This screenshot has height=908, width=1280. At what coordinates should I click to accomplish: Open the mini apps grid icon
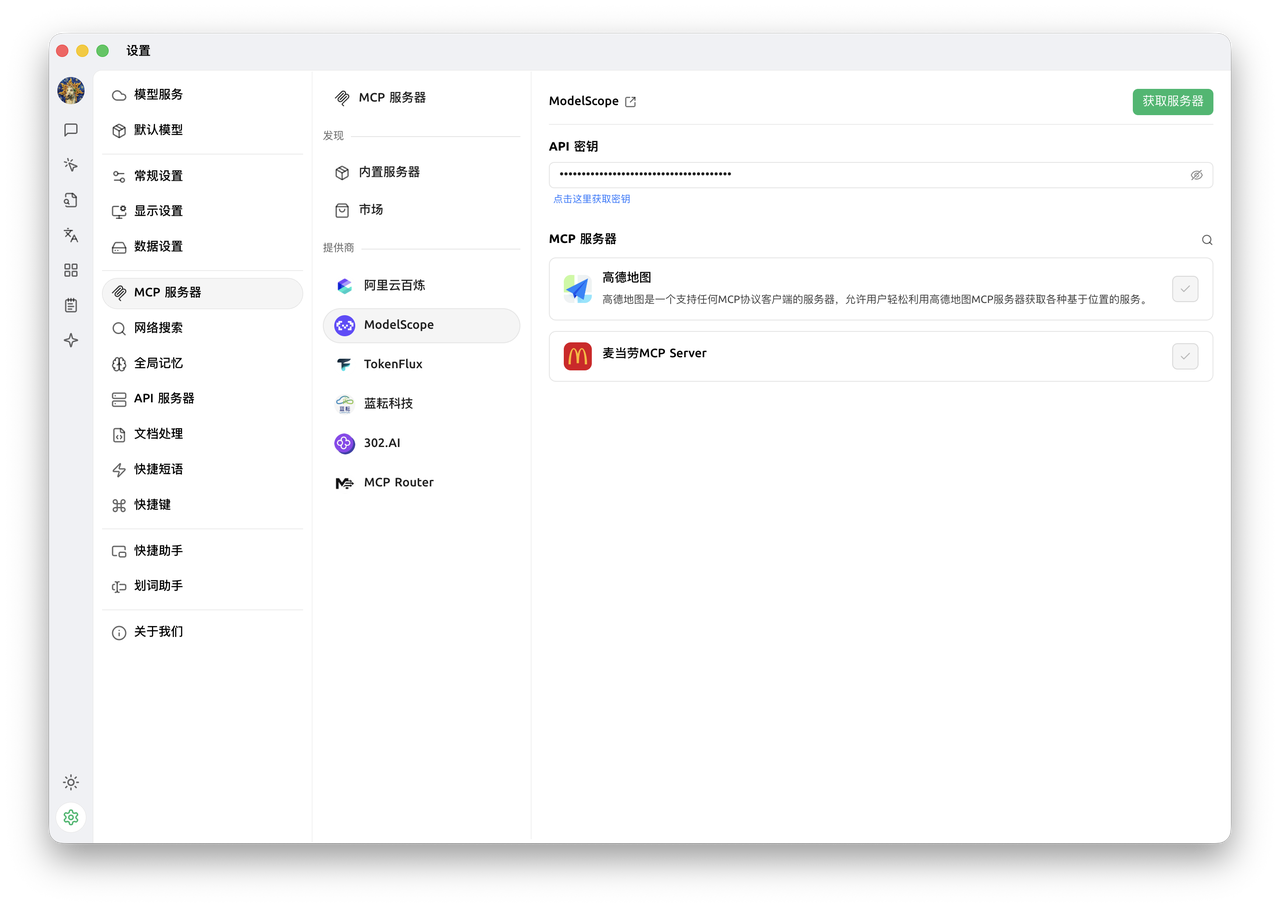pyautogui.click(x=71, y=270)
